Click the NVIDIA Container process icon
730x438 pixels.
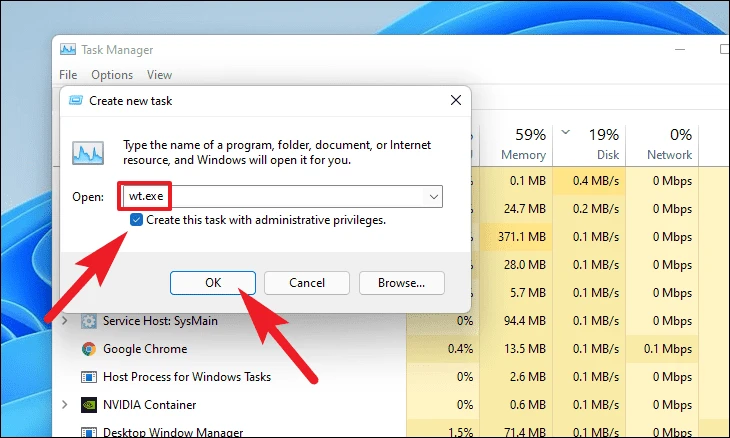point(89,405)
